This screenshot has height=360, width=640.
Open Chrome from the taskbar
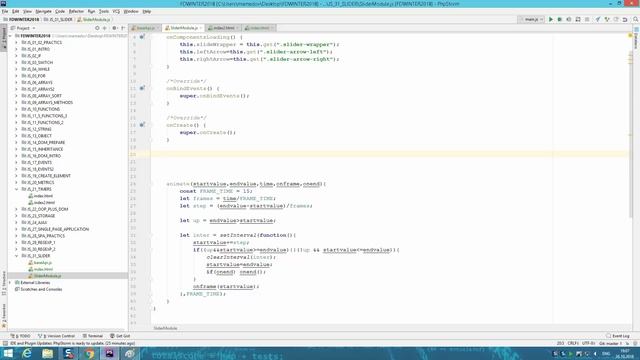(89, 353)
